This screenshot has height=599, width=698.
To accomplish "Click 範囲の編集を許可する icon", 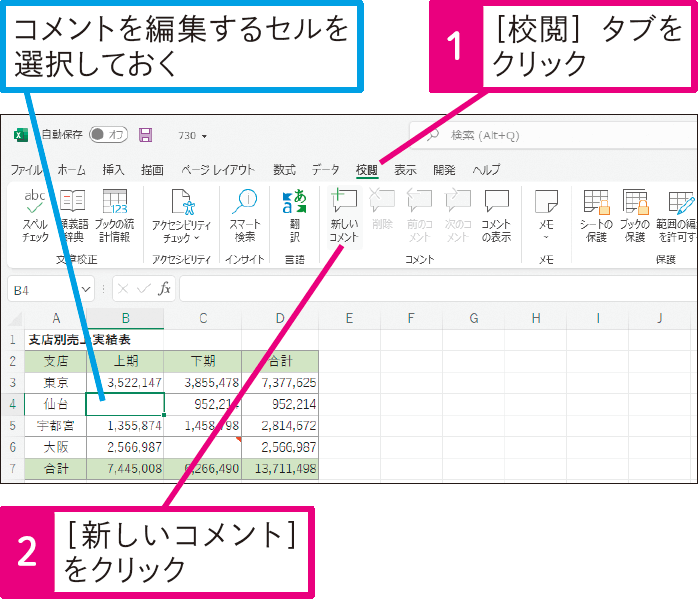I will pos(677,216).
